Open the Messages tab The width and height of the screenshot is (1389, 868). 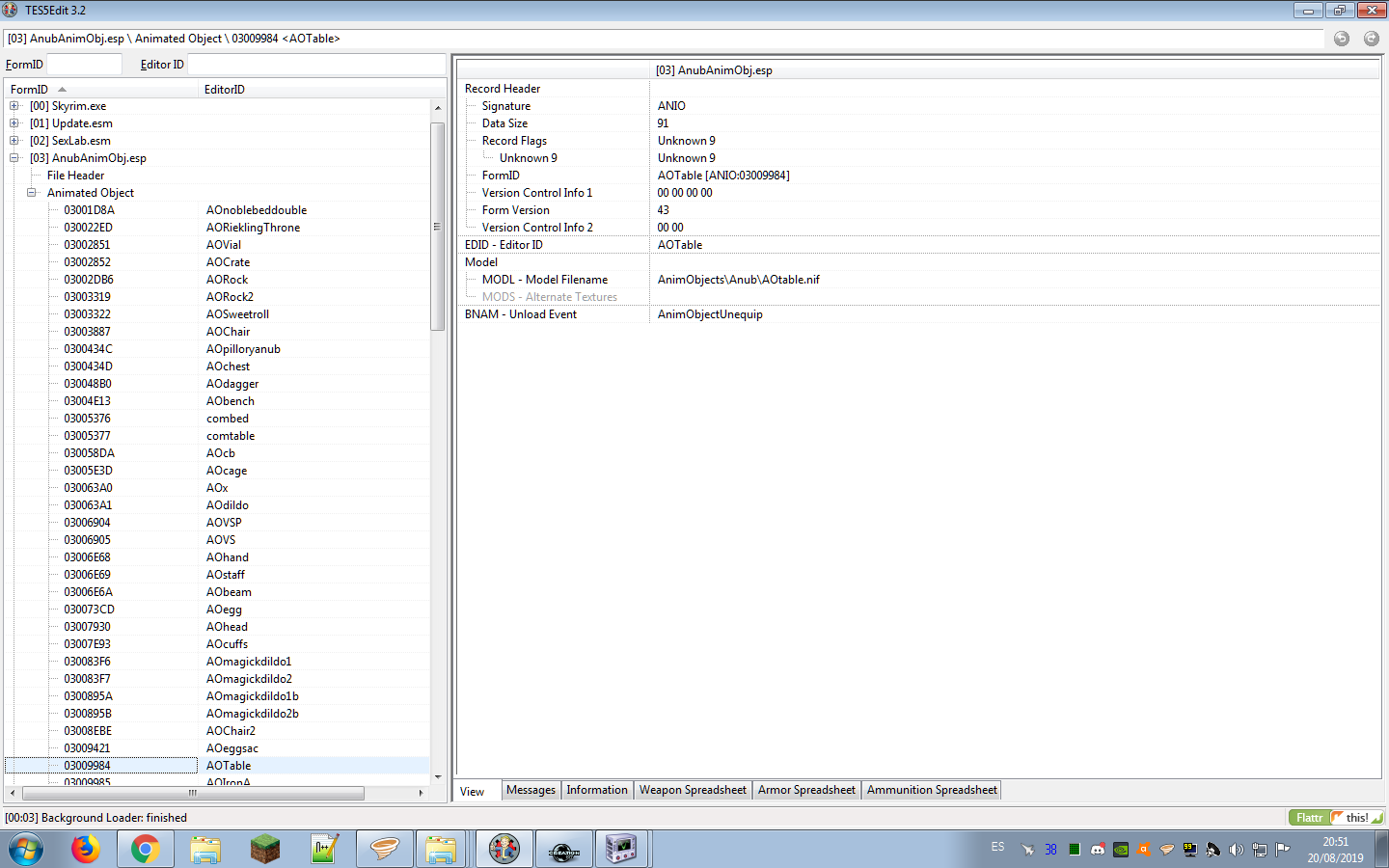point(531,790)
